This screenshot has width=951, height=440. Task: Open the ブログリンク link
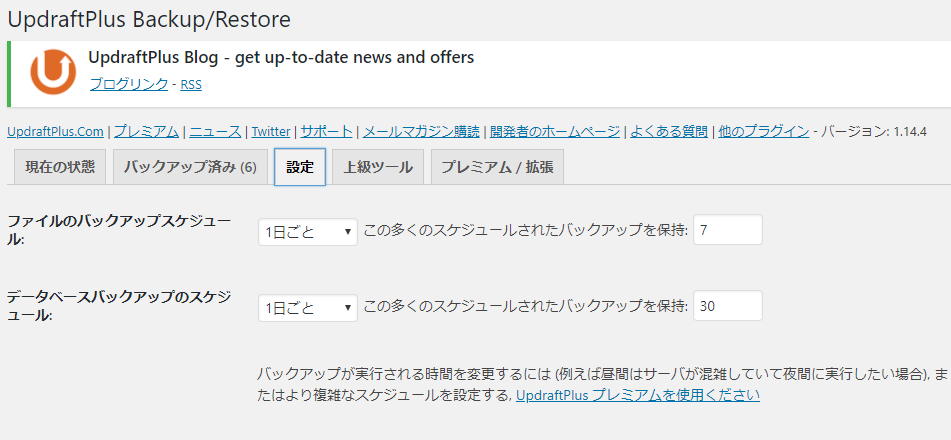click(x=129, y=84)
